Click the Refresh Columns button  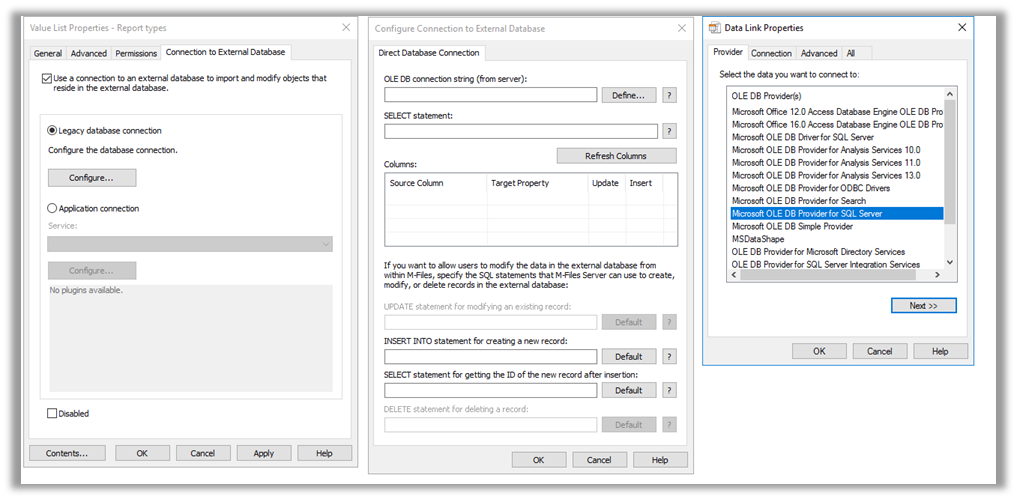(616, 156)
